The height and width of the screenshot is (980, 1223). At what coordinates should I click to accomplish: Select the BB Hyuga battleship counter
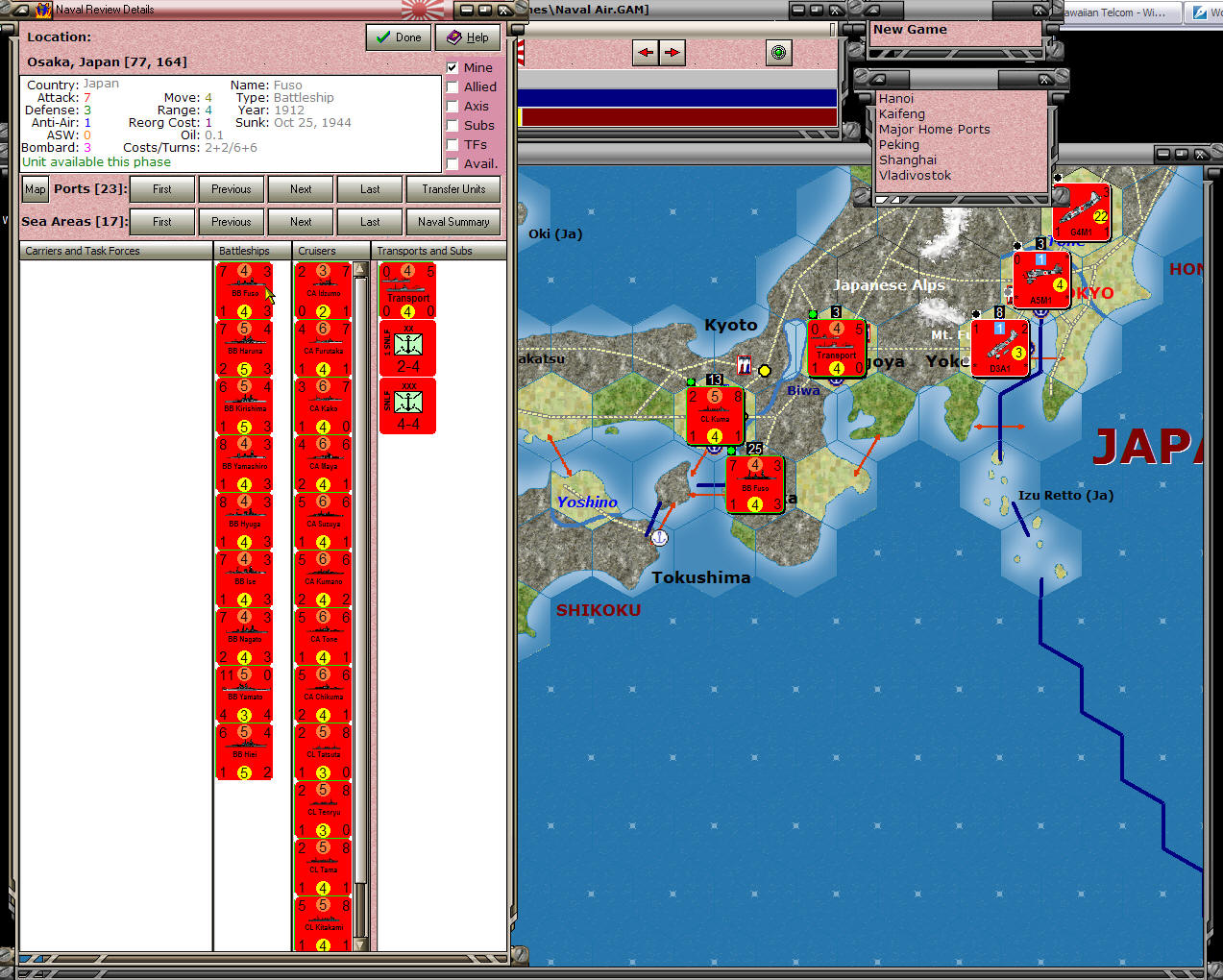pos(244,521)
